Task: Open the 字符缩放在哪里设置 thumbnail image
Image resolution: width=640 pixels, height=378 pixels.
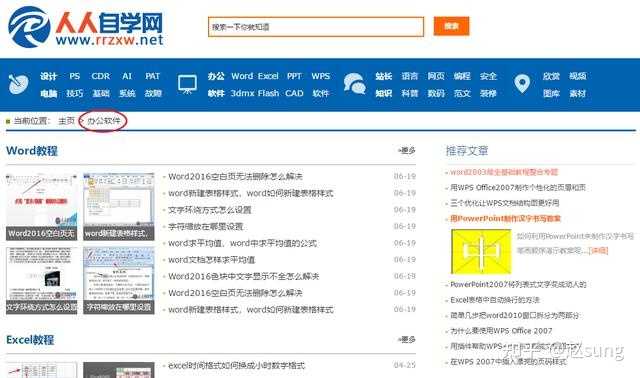Action: pos(119,280)
